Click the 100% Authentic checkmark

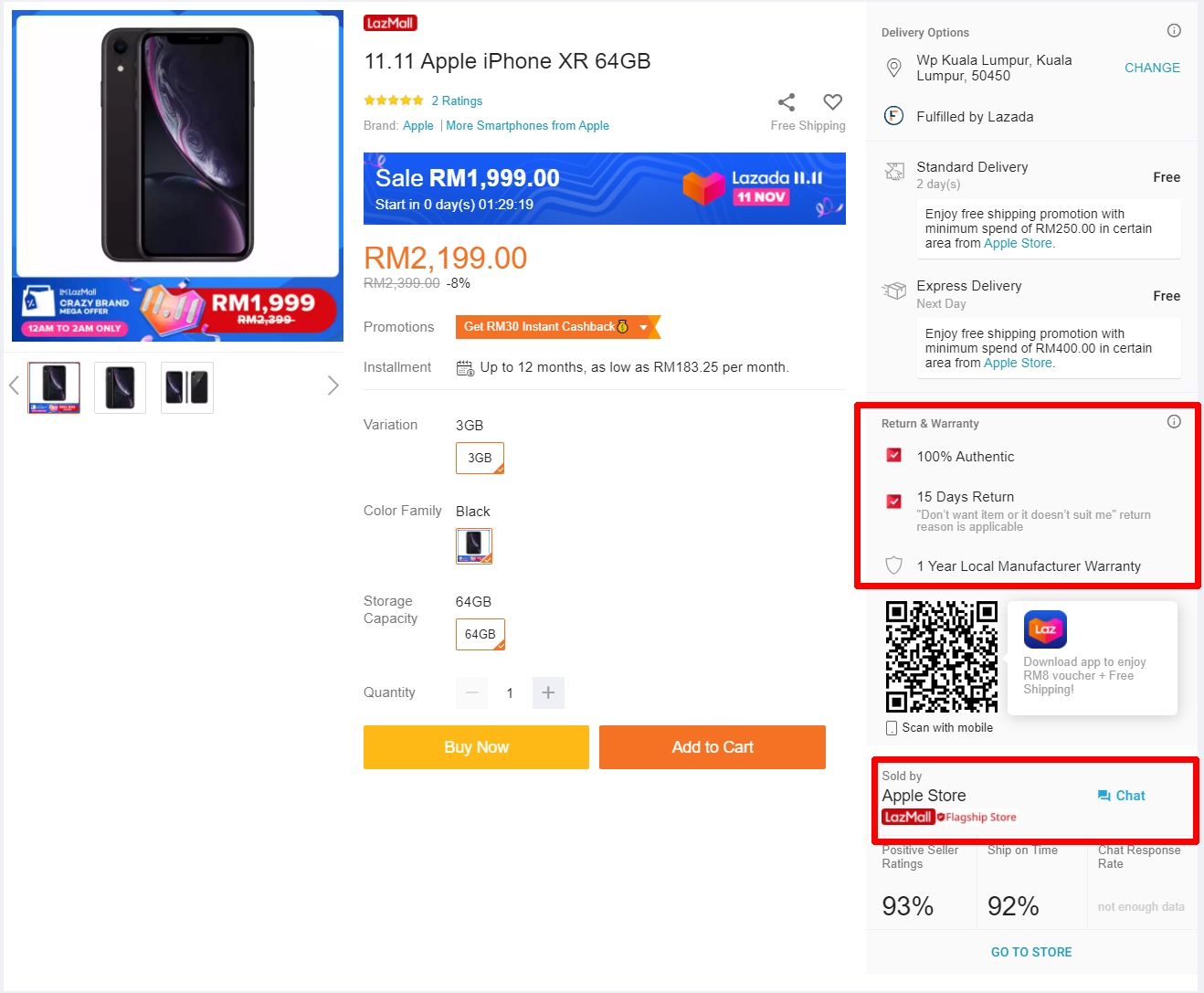[x=894, y=455]
